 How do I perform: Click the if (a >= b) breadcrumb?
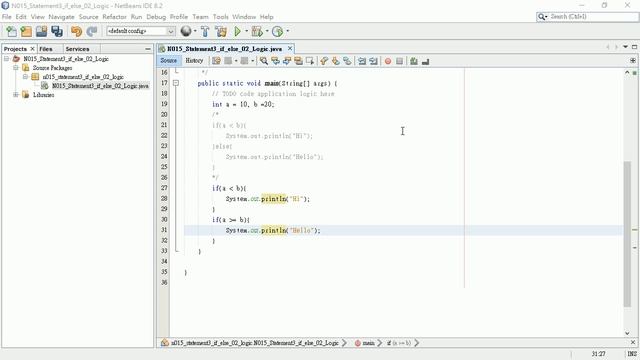[x=398, y=343]
